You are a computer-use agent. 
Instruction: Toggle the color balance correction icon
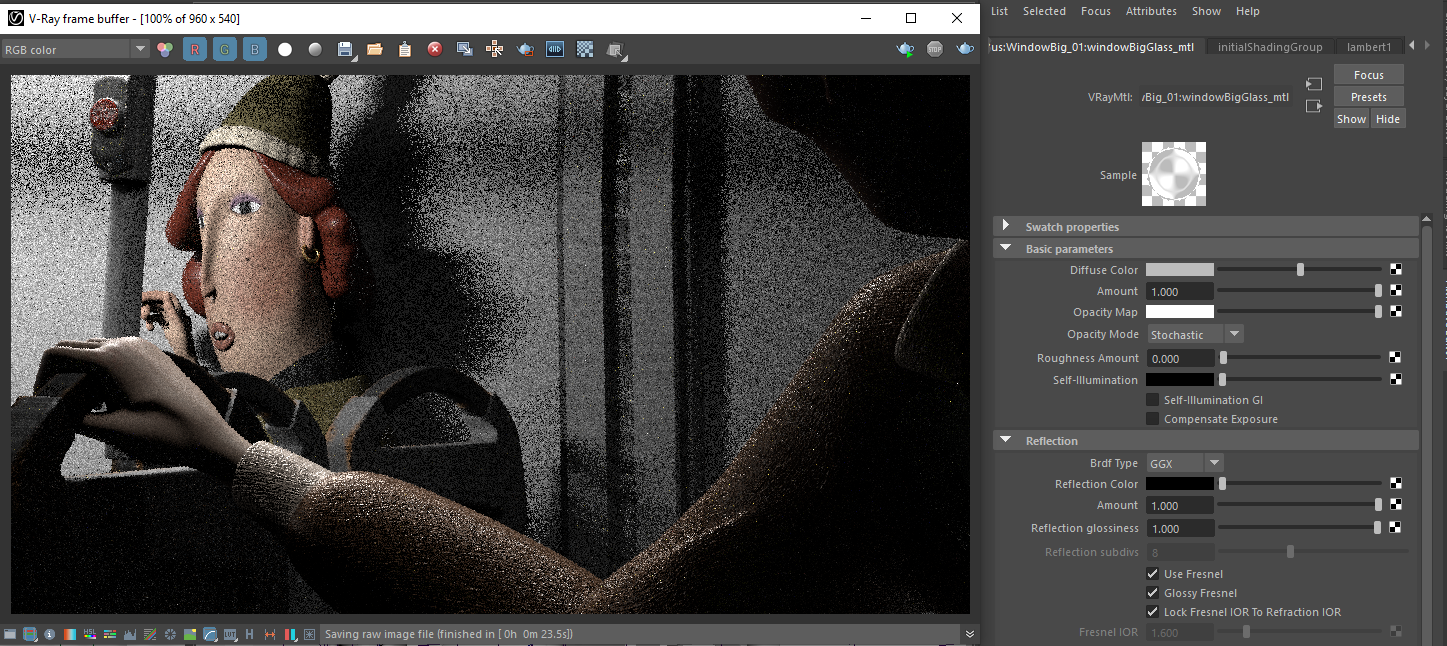tap(110, 634)
